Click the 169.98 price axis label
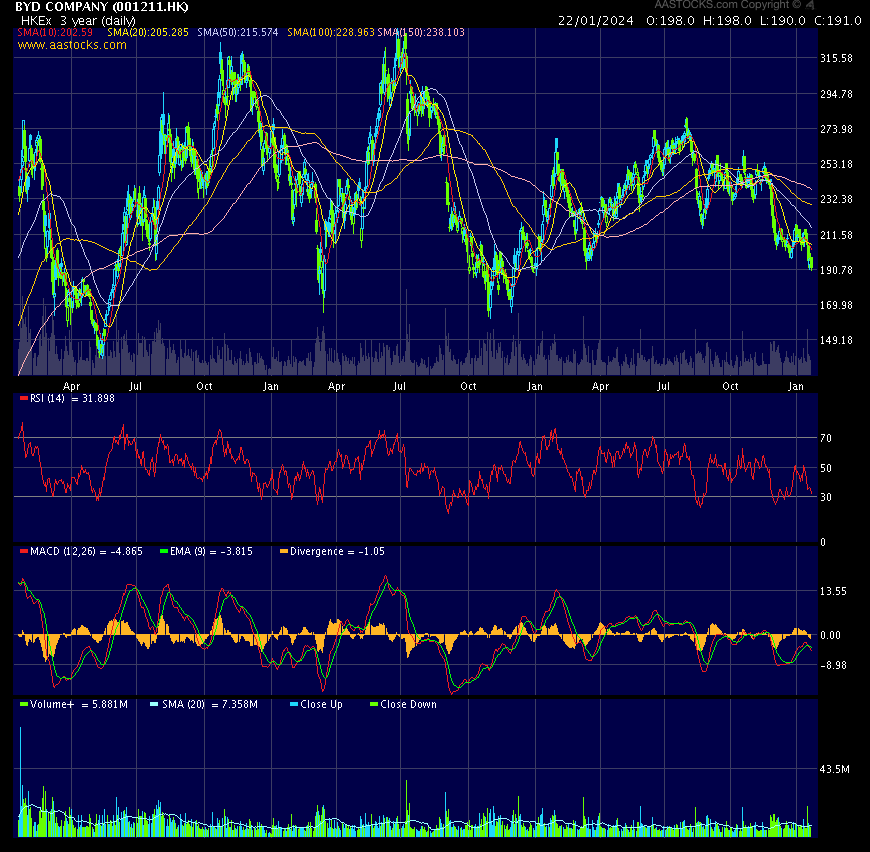 (x=836, y=305)
